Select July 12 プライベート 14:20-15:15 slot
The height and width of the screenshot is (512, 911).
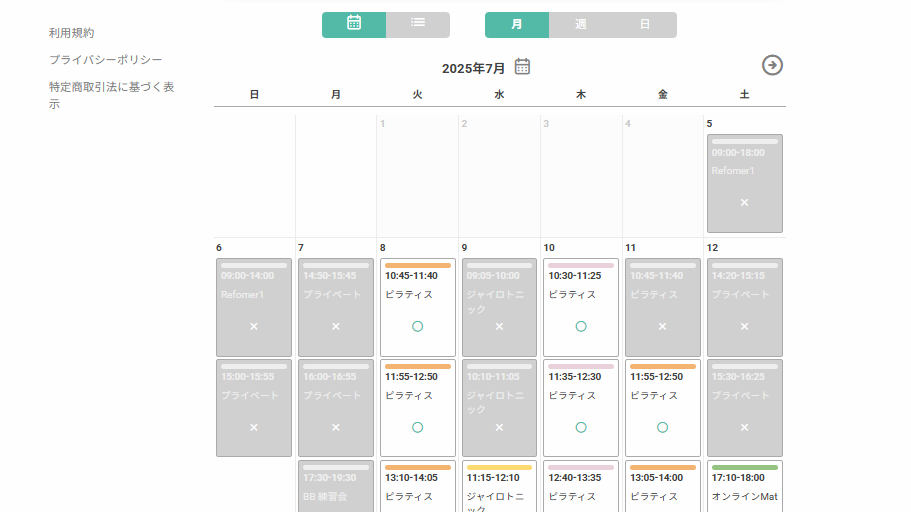[744, 307]
